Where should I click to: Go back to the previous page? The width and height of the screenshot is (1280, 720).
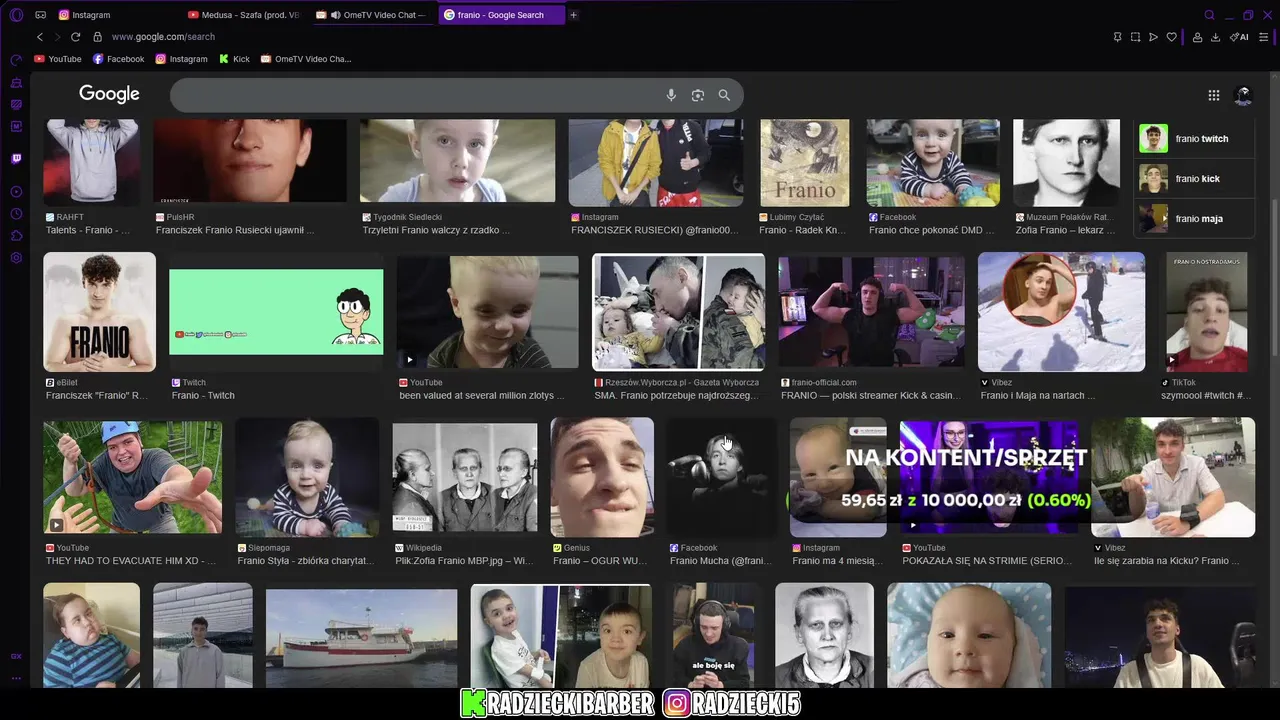[40, 37]
